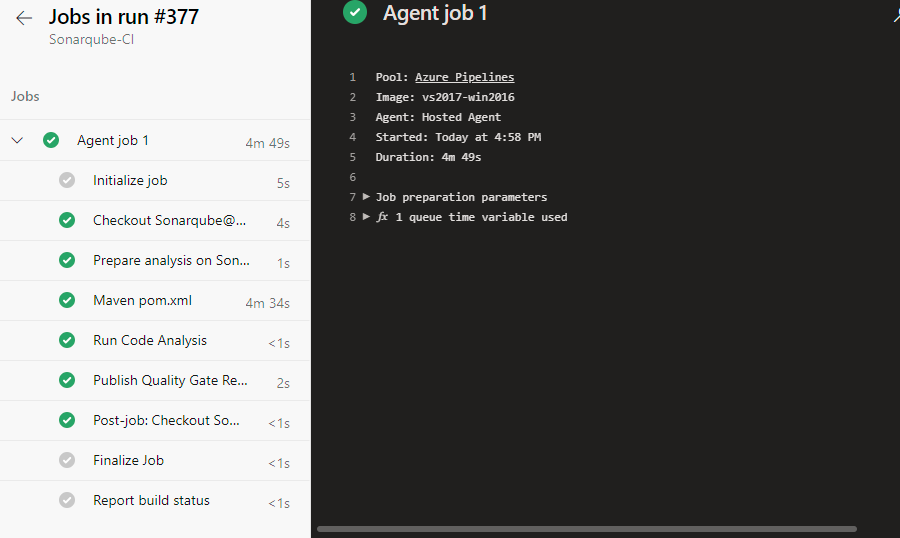Click gray status icon beside Finalize Job
Viewport: 900px width, 538px height.
coord(67,461)
